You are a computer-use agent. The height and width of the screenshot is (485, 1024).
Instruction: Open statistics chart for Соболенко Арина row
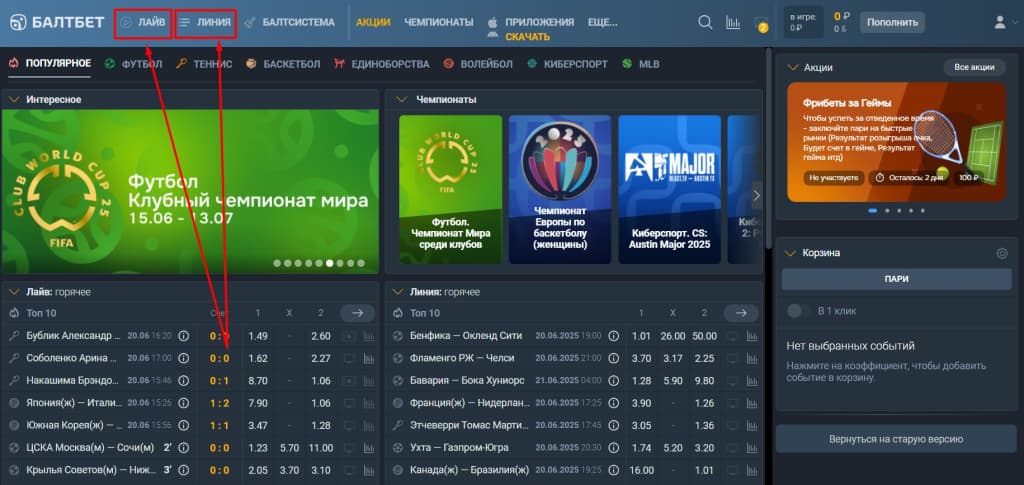(368, 358)
